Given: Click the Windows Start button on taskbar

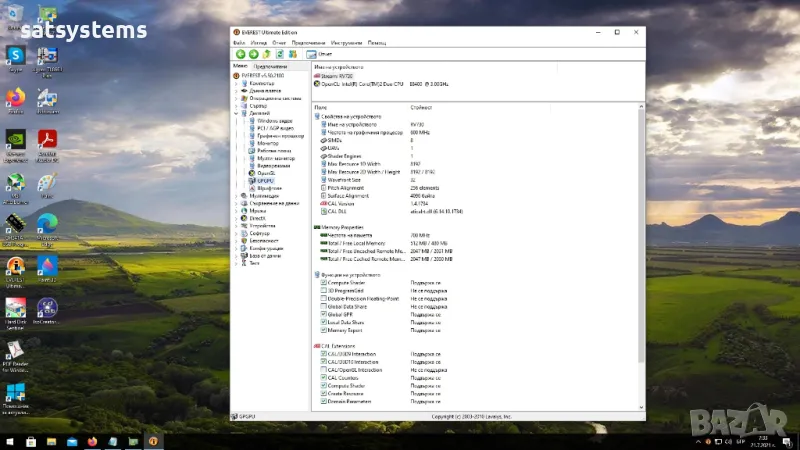Looking at the screenshot, I should [x=11, y=440].
